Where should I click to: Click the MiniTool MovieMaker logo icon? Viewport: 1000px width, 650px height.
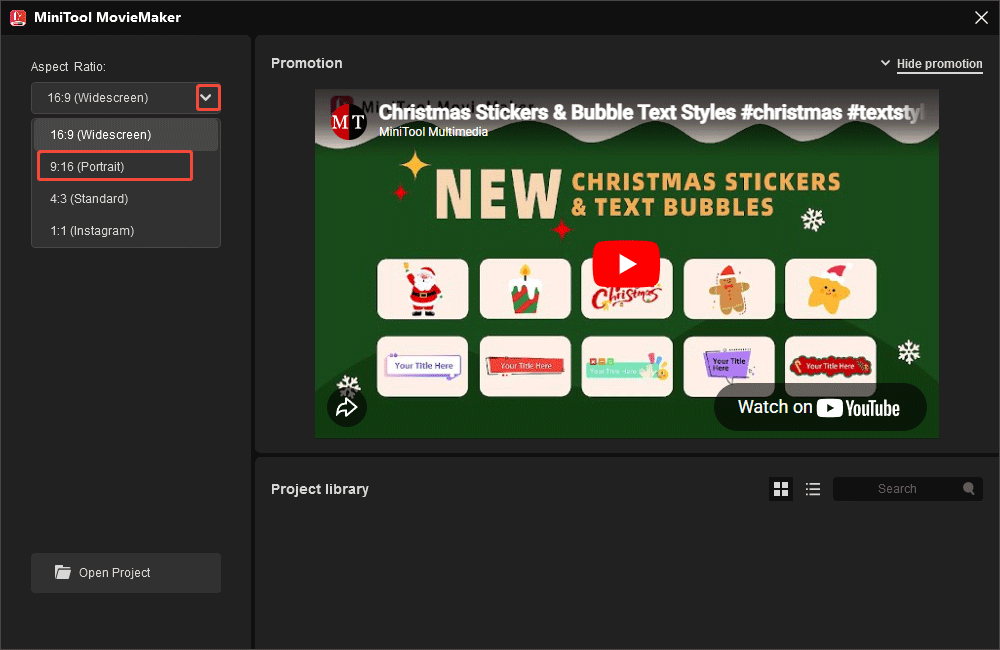(x=18, y=17)
